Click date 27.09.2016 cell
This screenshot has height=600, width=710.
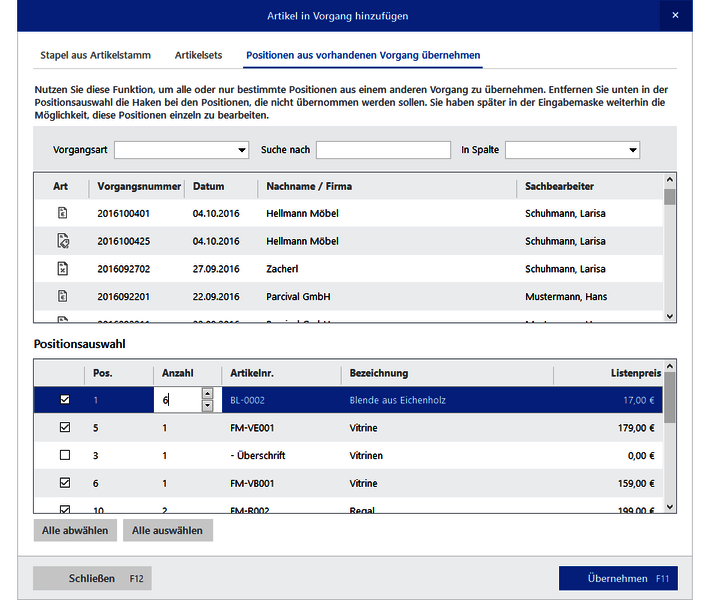tap(216, 269)
